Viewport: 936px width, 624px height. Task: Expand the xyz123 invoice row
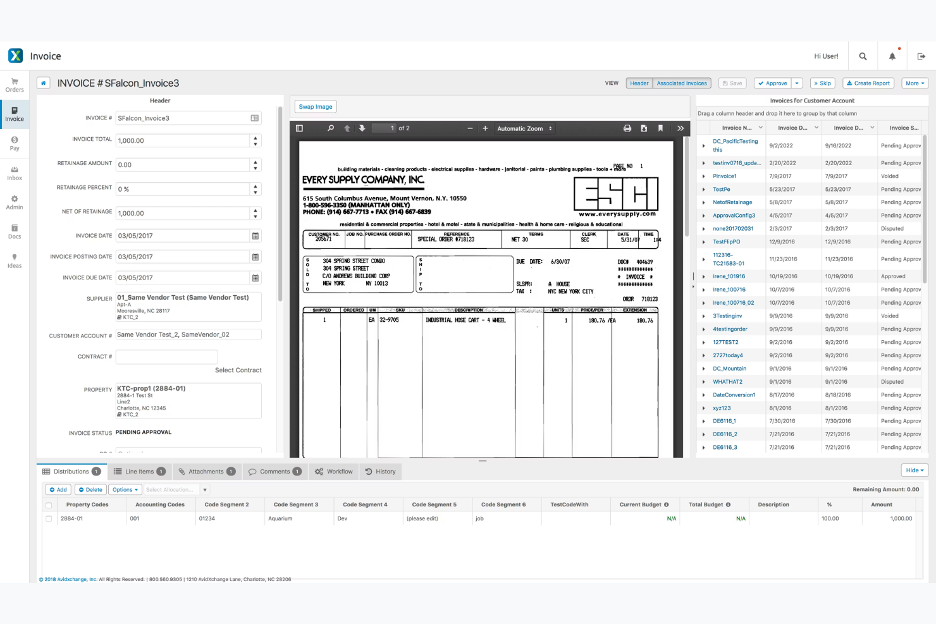click(704, 408)
